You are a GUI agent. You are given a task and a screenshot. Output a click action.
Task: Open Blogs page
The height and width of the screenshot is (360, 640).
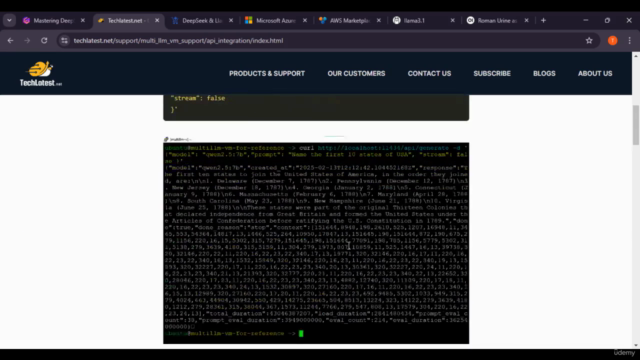coord(544,73)
